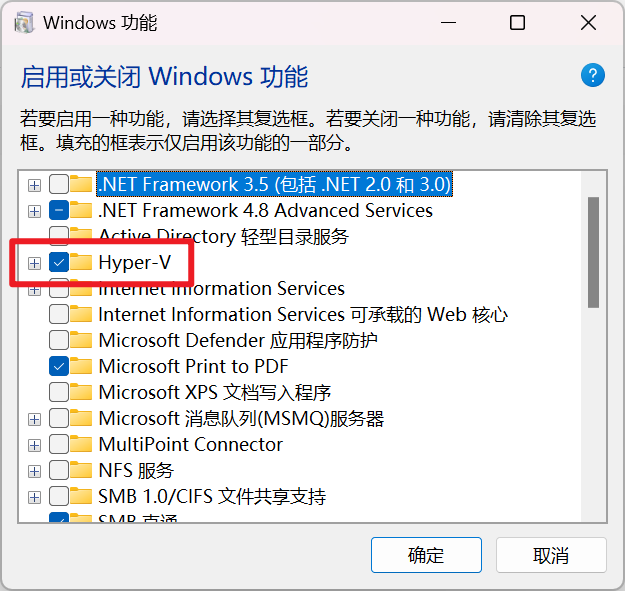Viewport: 625px width, 591px height.
Task: Click the NFS 服务 folder icon
Action: [x=82, y=471]
